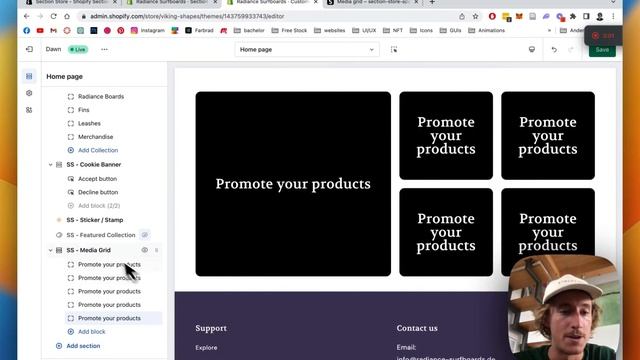Reload the page with browser refresh icon

click(53, 16)
